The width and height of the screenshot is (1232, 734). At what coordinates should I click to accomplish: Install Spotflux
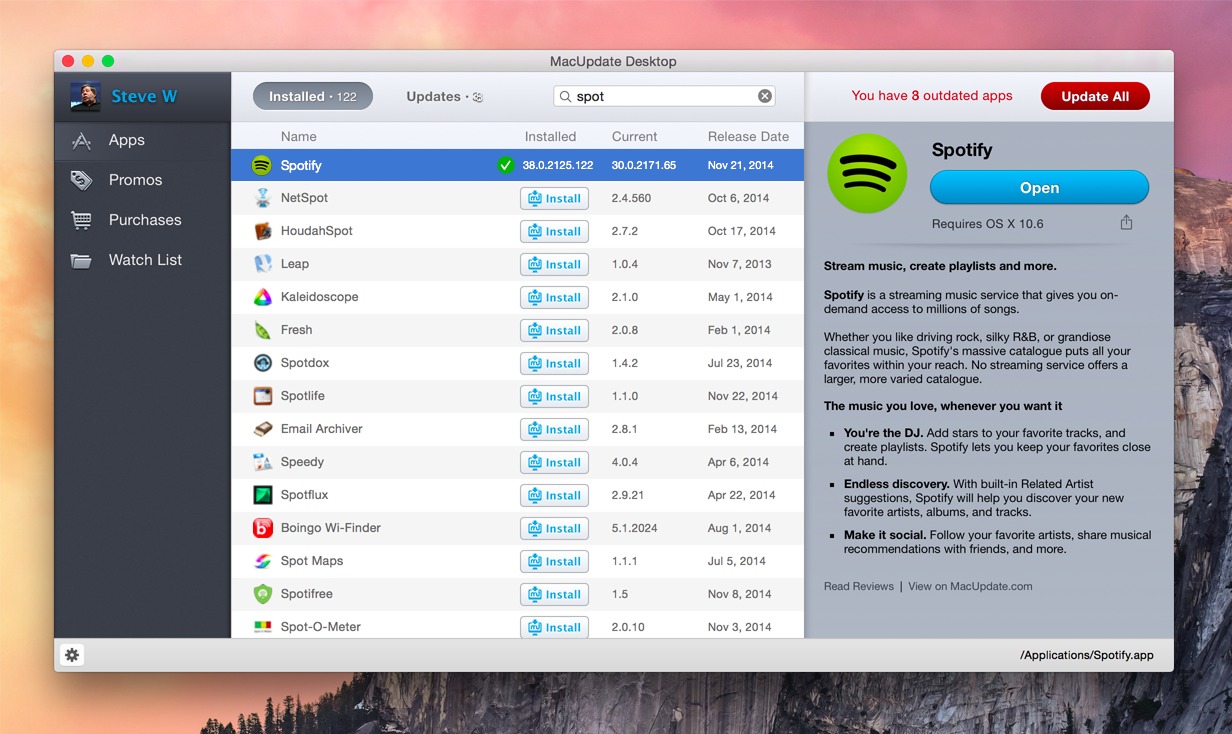tap(554, 495)
